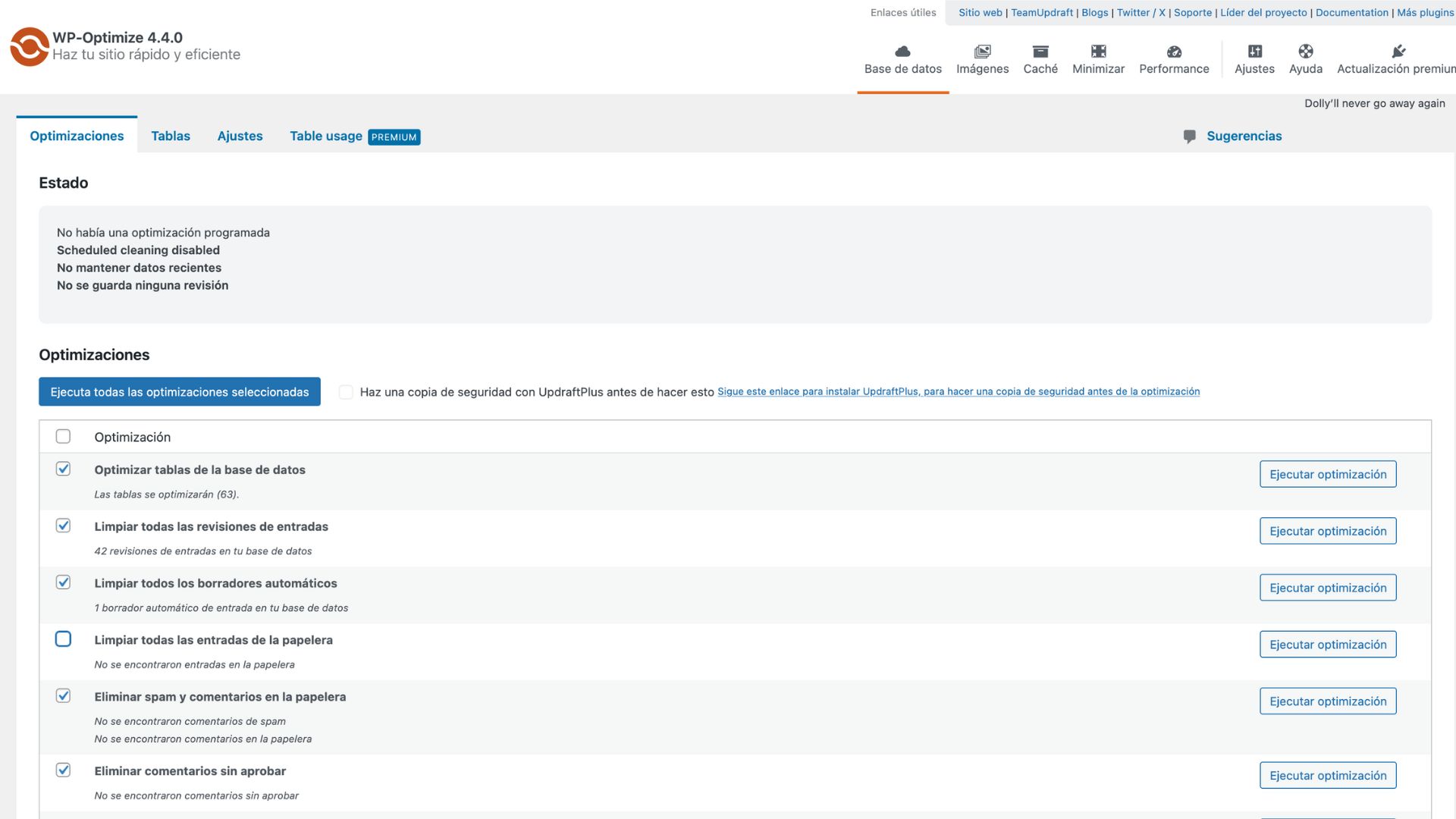Click the Sugerencias speech bubble icon
Screen dimensions: 1456x819
pos(1189,136)
